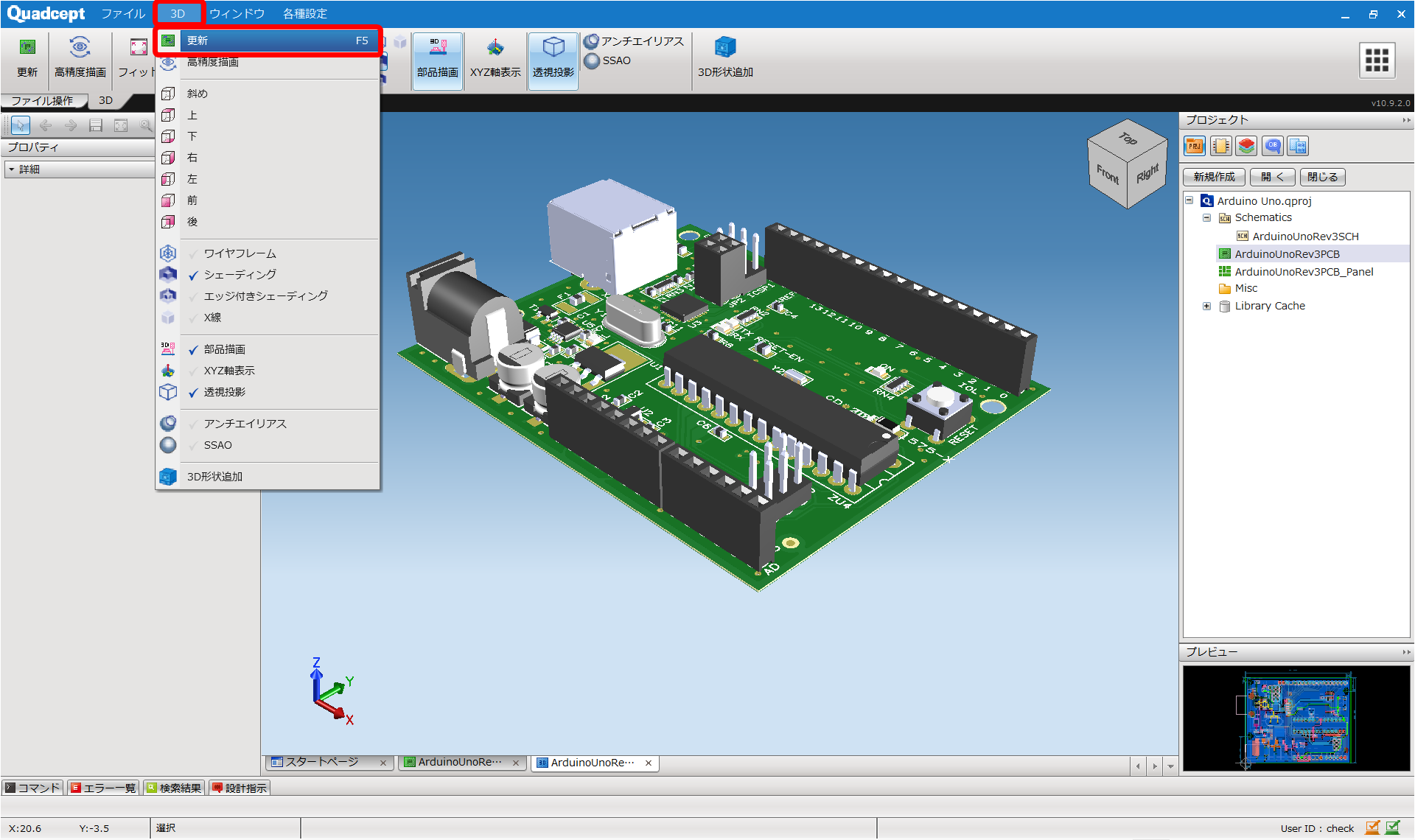
Task: Click the layers stack icon in project panel
Action: (1246, 146)
